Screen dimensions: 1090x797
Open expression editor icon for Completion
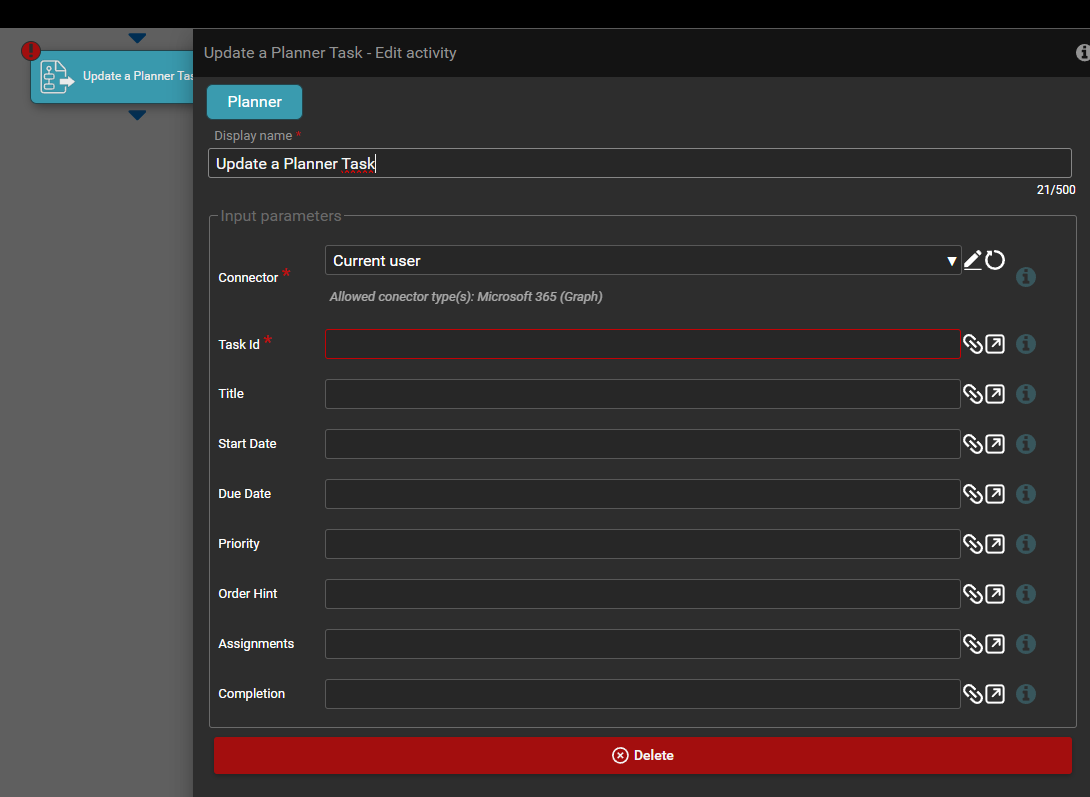(995, 694)
